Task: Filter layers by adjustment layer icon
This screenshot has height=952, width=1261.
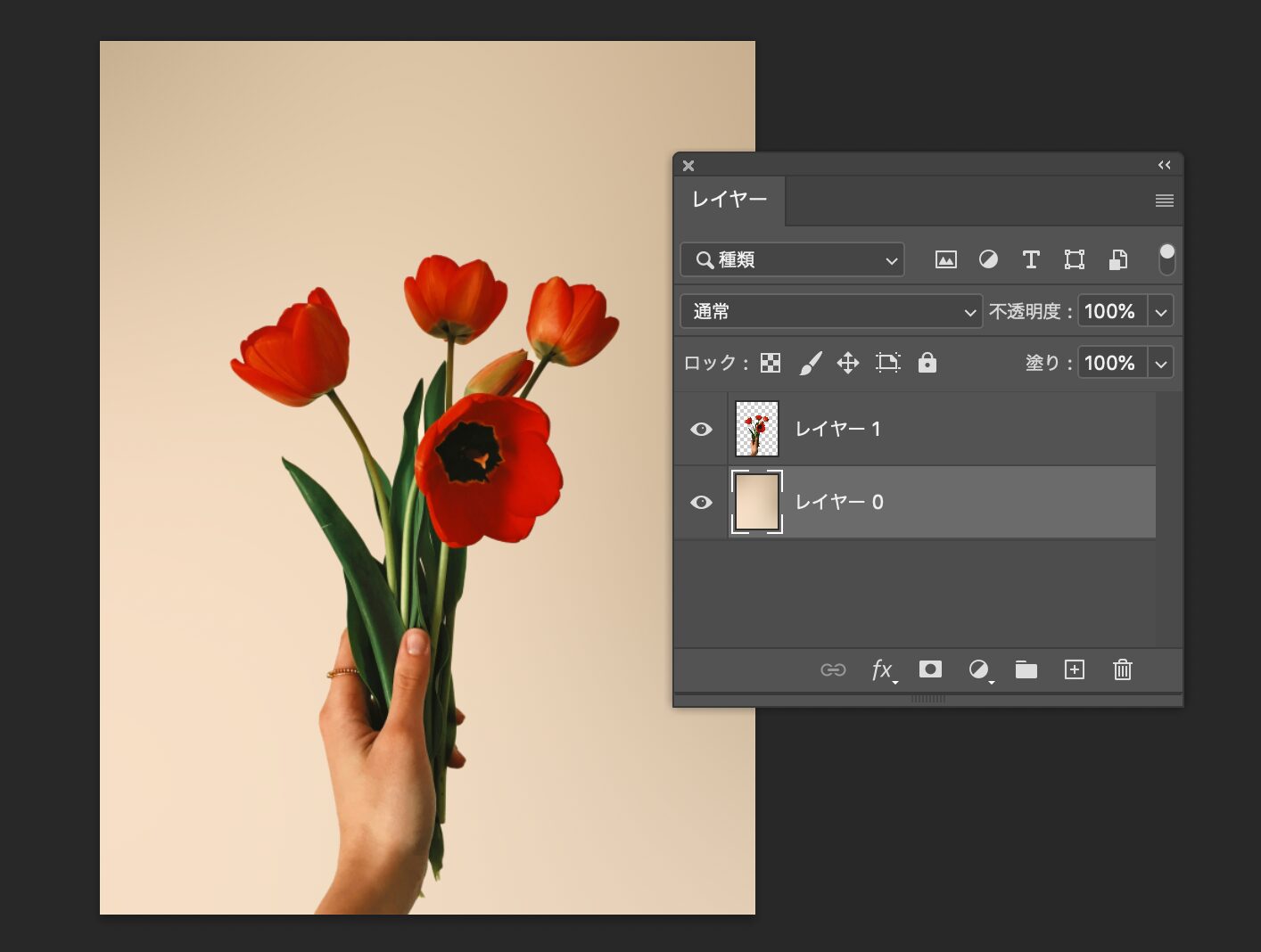Action: coord(988,259)
